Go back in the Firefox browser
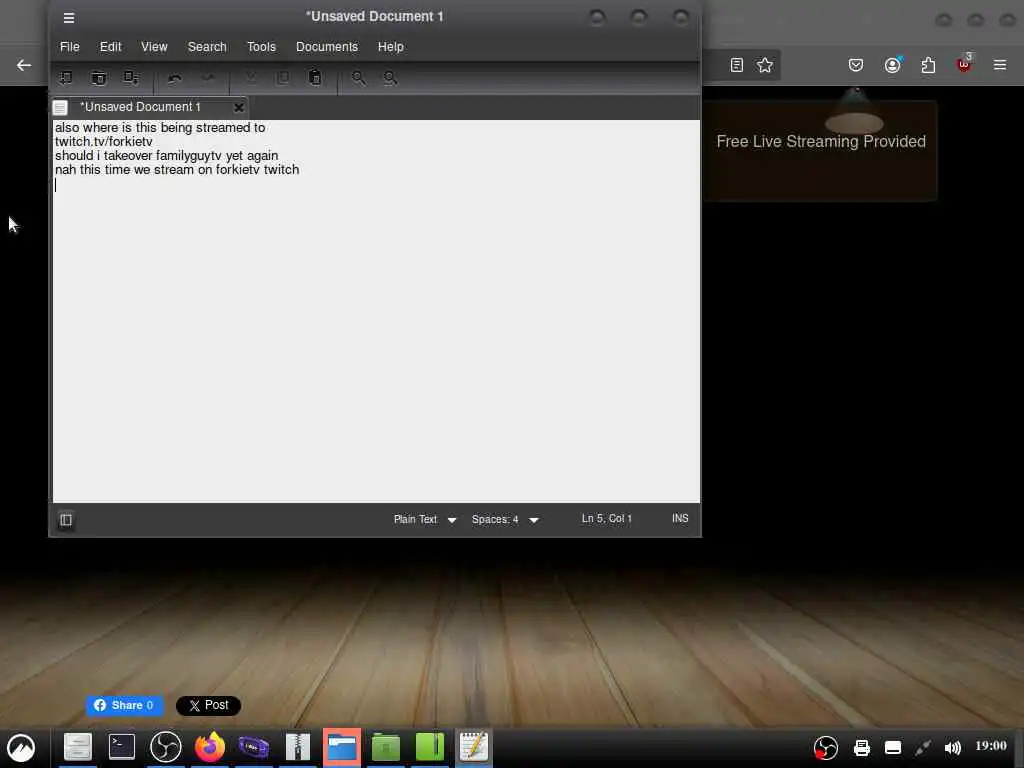This screenshot has height=768, width=1024. pos(24,65)
